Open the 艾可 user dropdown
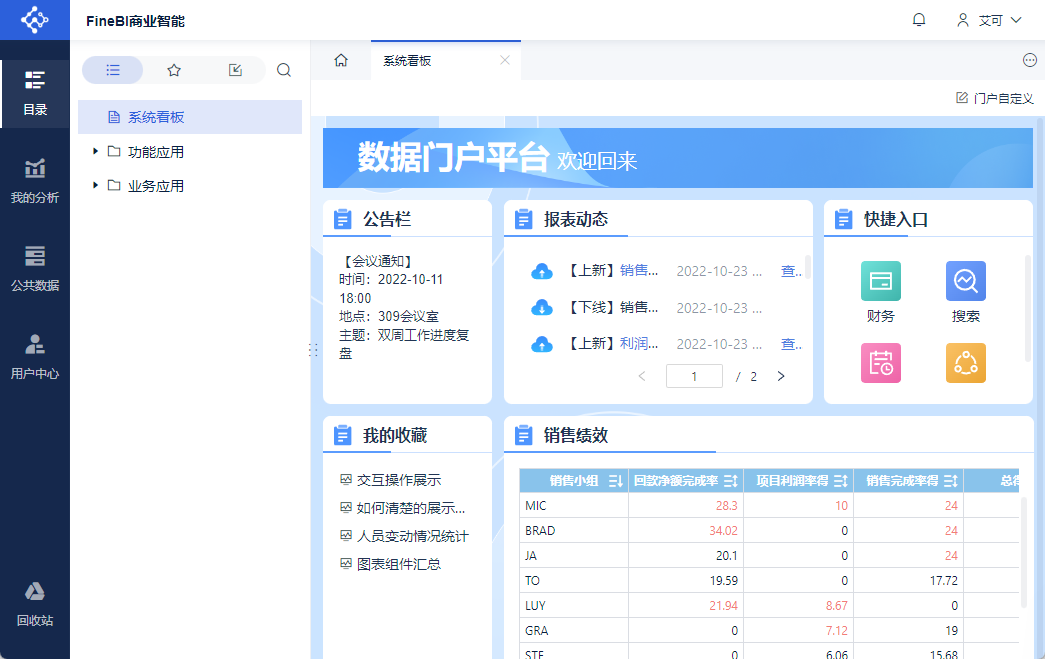This screenshot has height=659, width=1045. 989,20
